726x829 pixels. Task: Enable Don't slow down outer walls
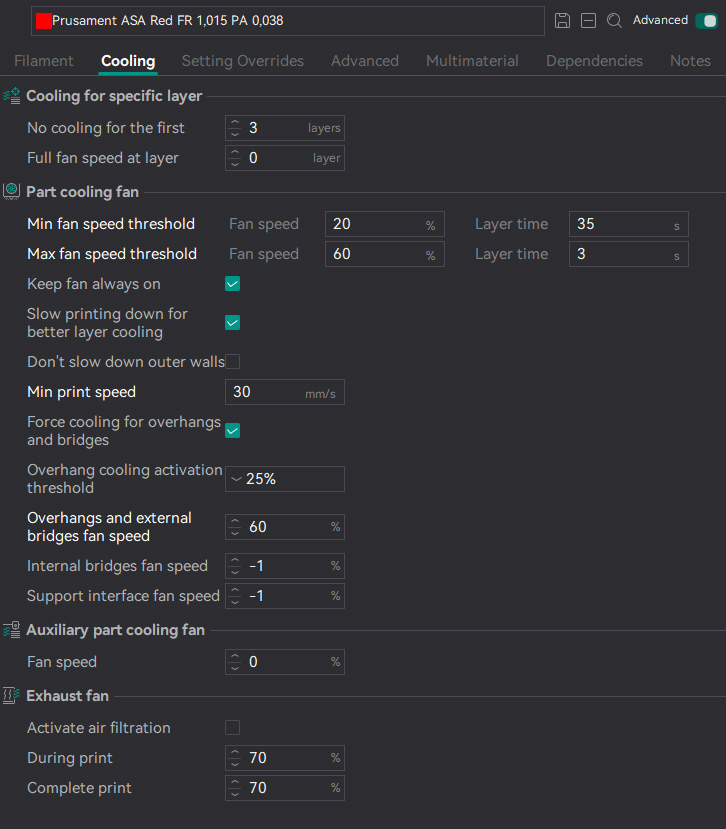click(233, 362)
